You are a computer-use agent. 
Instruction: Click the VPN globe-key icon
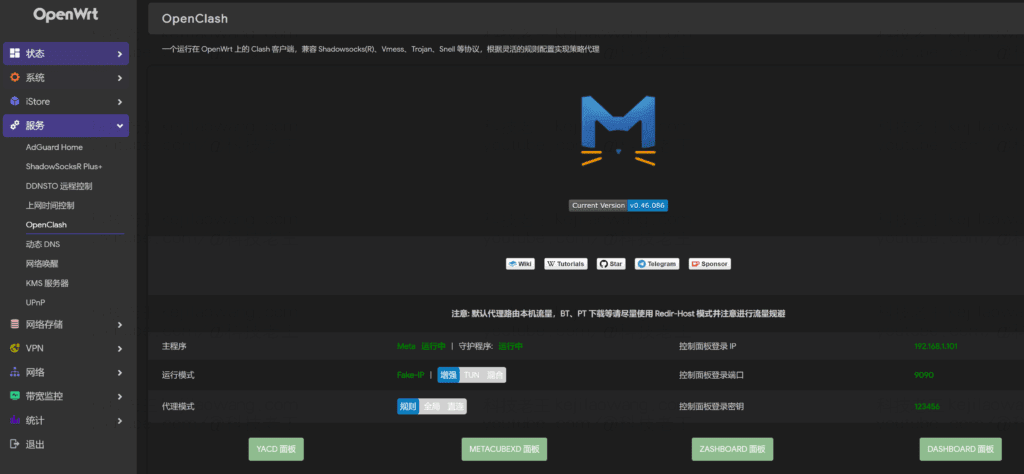[14, 349]
